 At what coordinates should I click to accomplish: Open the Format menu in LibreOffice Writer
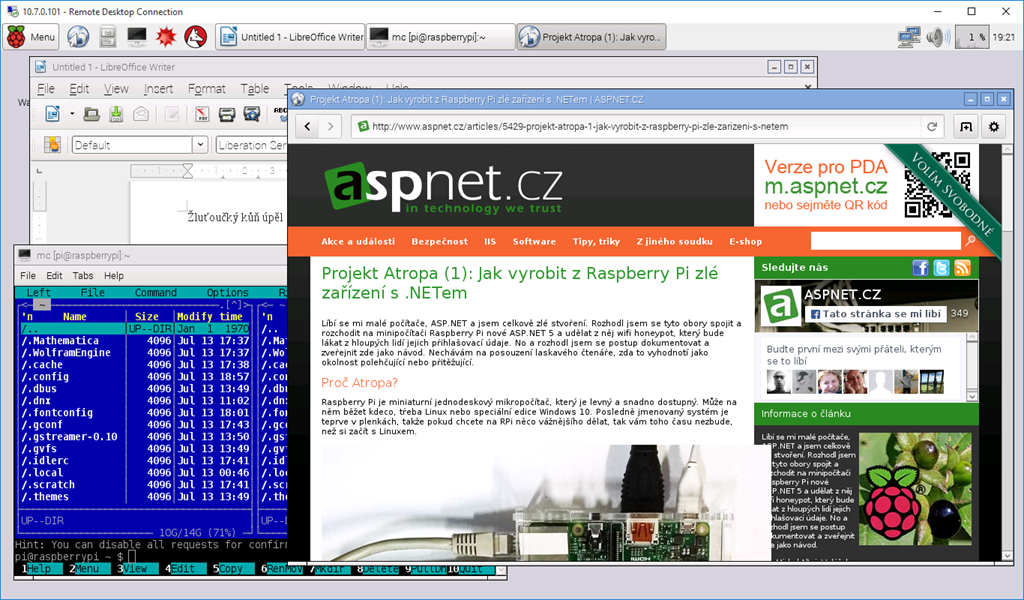click(206, 89)
